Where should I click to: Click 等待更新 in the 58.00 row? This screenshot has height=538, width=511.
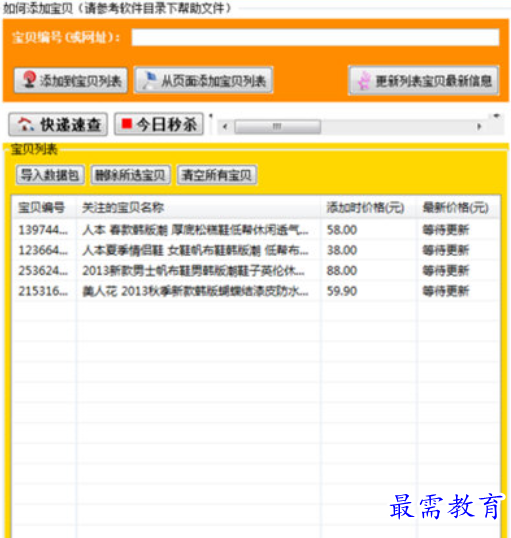(x=445, y=230)
